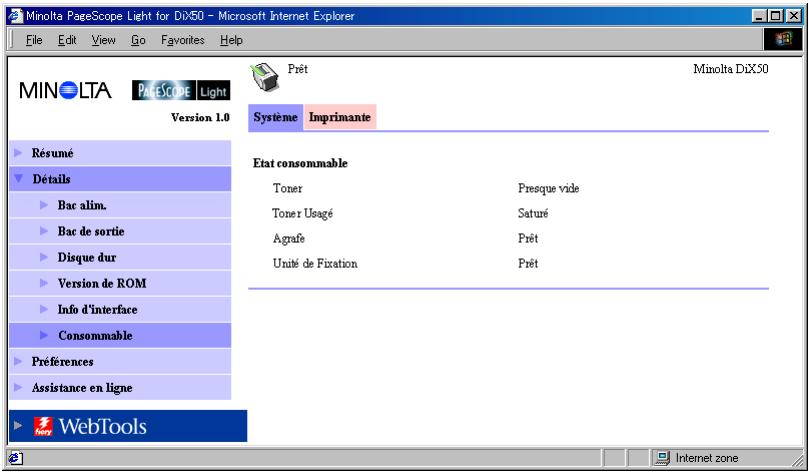
Task: Click the Agrafe label
Action: coord(289,239)
